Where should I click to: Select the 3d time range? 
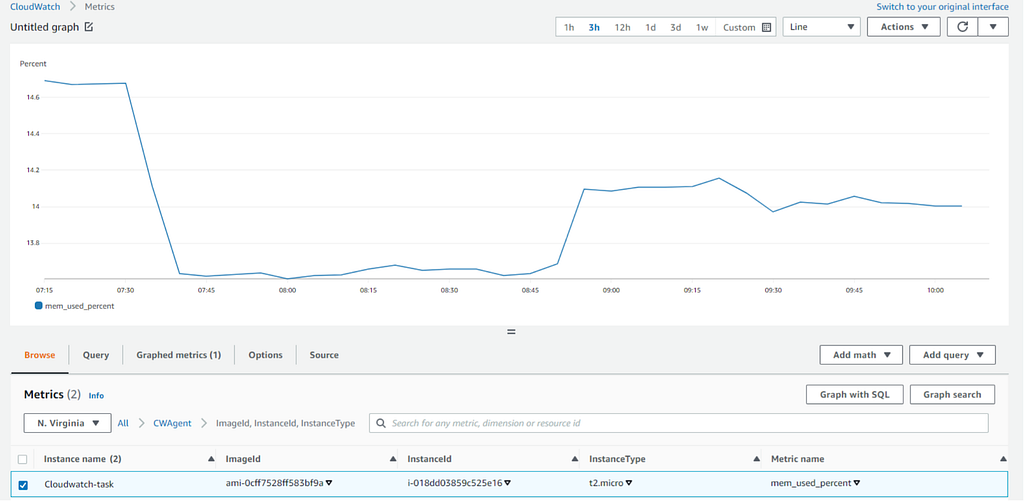[676, 27]
